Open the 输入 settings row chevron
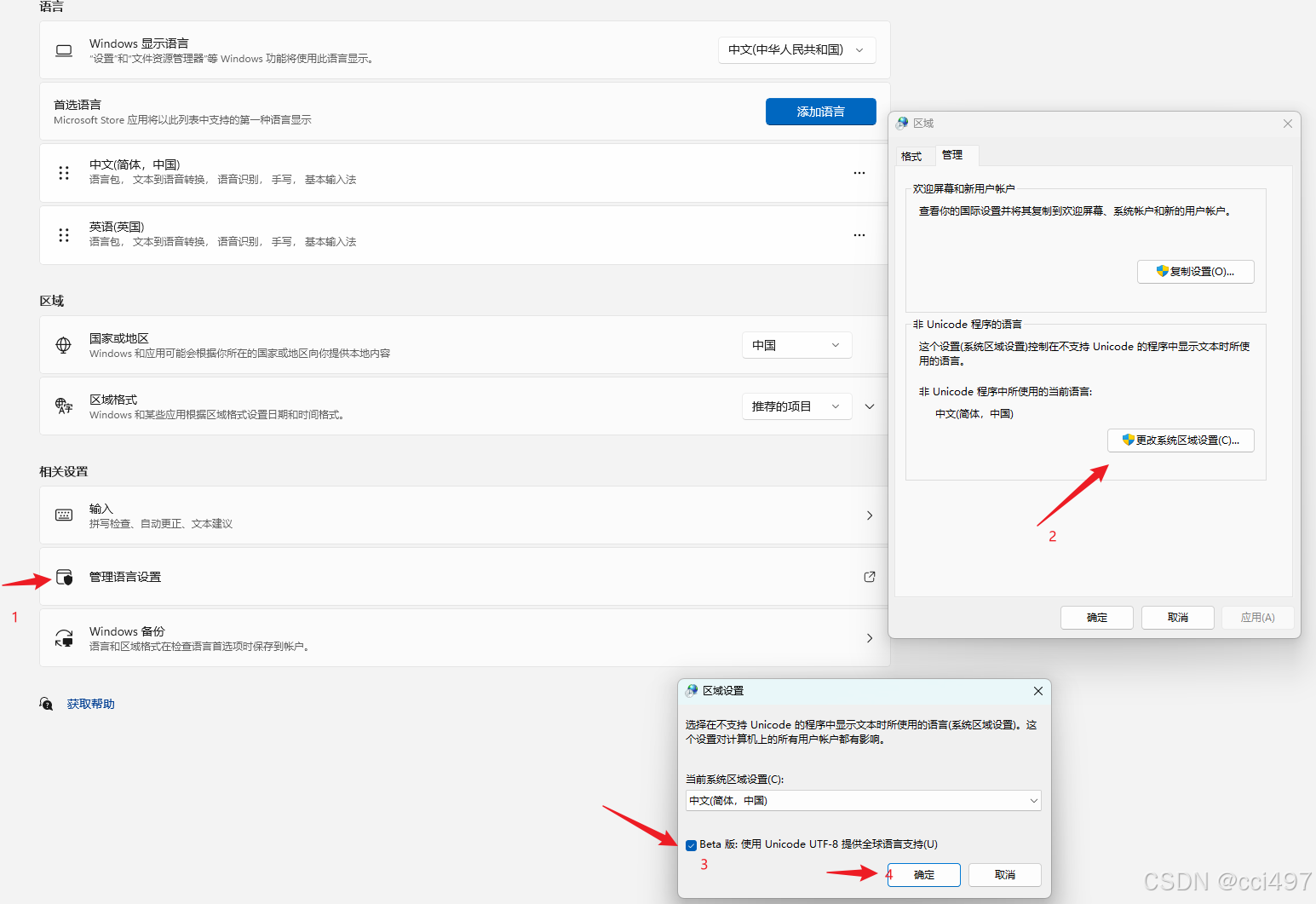This screenshot has width=1316, height=904. [870, 515]
